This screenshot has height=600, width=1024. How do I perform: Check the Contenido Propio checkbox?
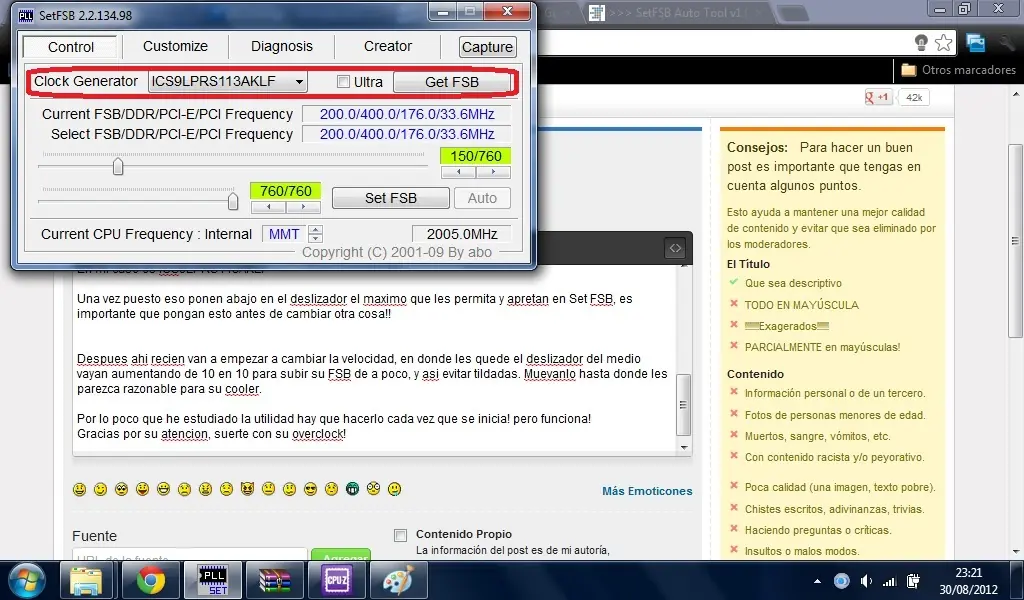(400, 535)
